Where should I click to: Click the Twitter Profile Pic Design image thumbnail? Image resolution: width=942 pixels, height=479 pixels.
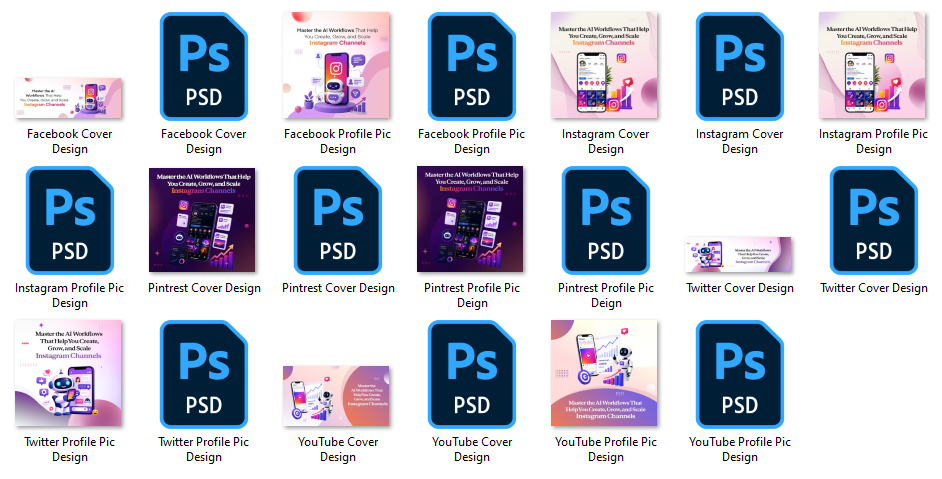pyautogui.click(x=68, y=373)
